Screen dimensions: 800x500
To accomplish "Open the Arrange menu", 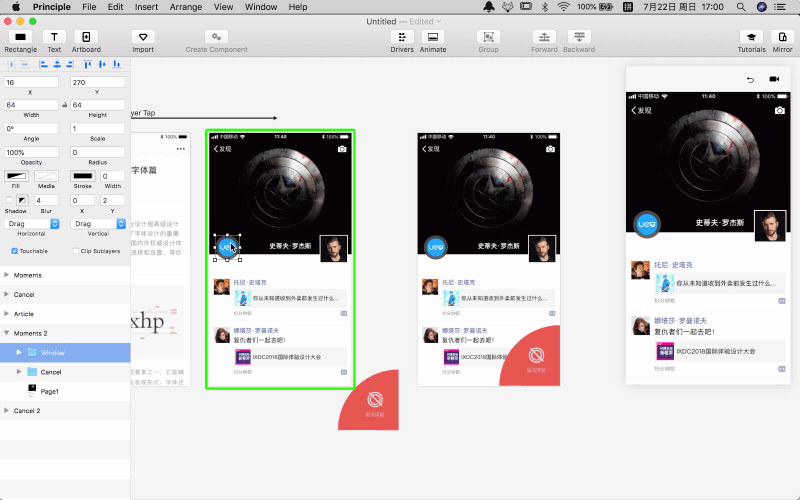I will [186, 6].
